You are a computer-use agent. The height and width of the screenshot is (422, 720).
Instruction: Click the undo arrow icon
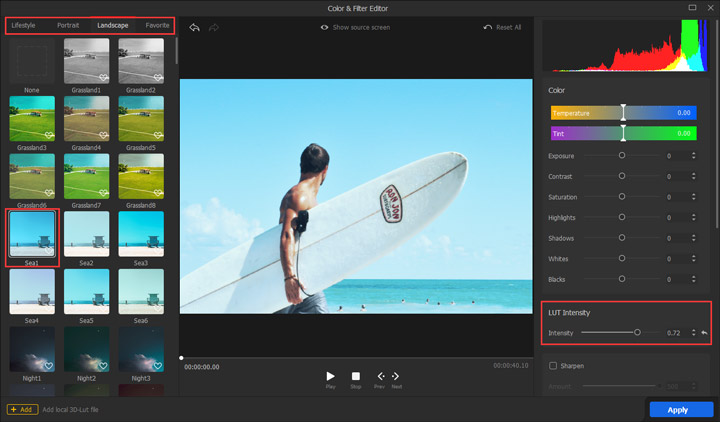coord(194,27)
